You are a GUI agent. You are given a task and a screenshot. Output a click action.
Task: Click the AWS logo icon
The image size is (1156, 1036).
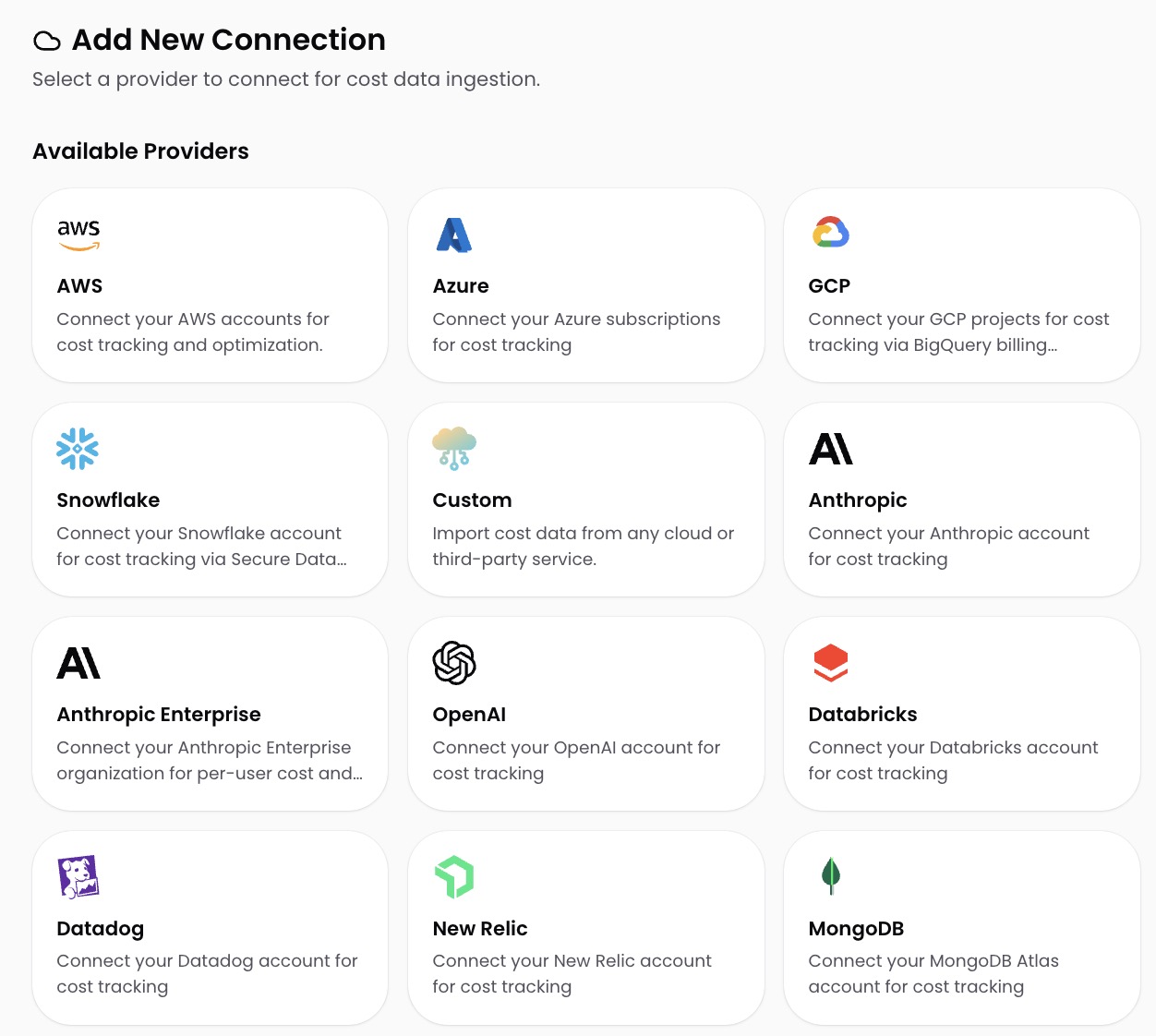(78, 235)
